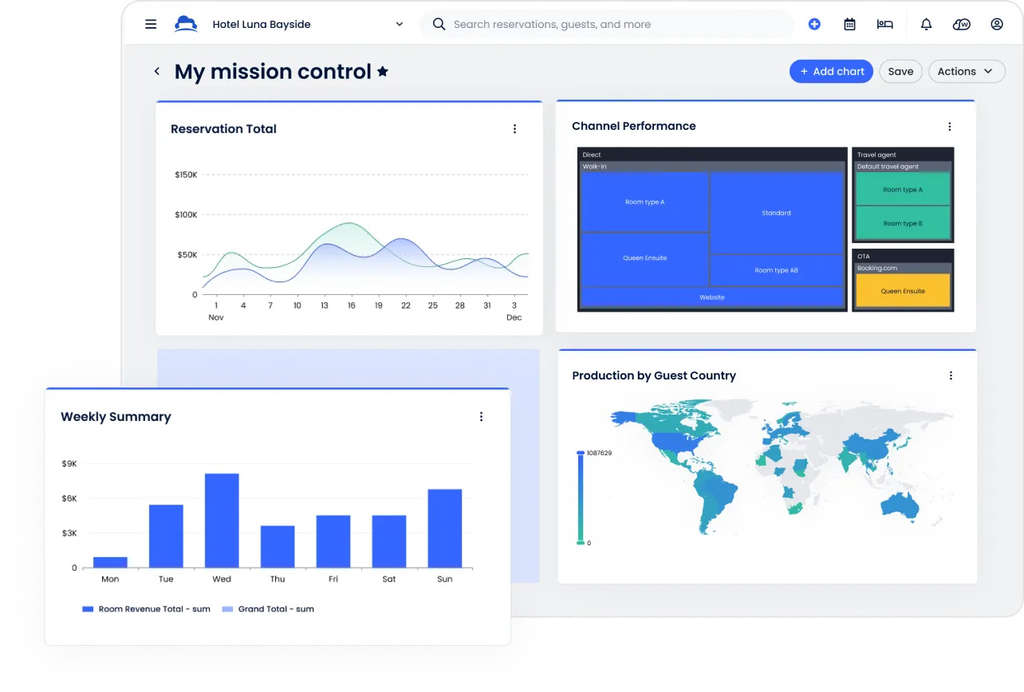The height and width of the screenshot is (692, 1024).
Task: Open the hamburger navigation menu
Action: (x=151, y=24)
